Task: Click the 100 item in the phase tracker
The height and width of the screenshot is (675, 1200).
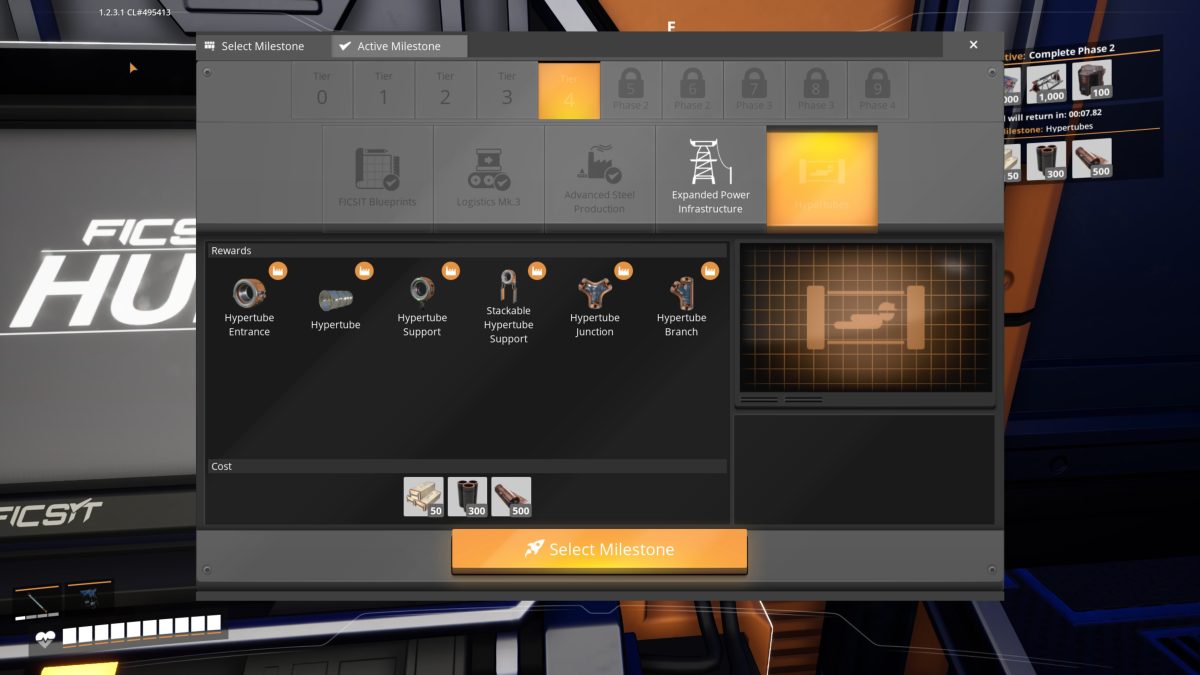Action: 1092,80
